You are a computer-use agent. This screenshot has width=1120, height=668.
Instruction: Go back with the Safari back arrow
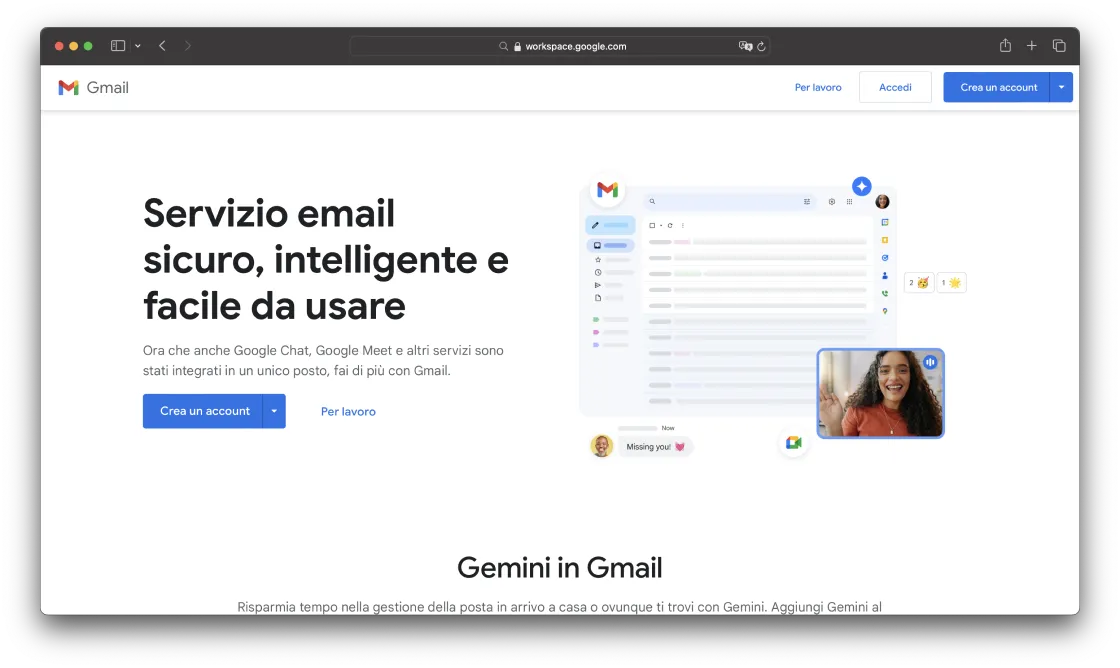(x=163, y=46)
